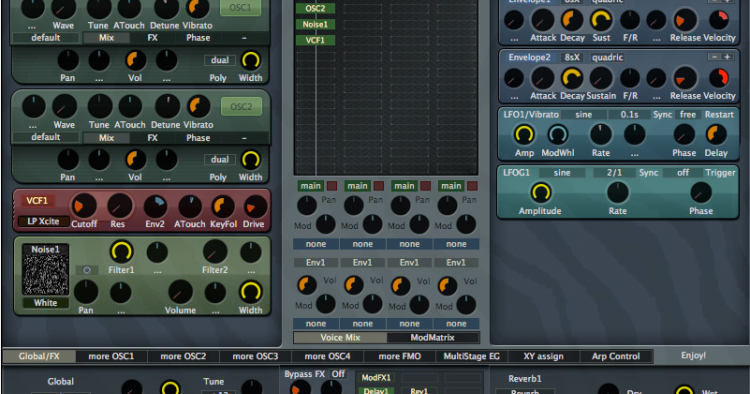
Task: Open the more OSC2 tab
Action: pyautogui.click(x=183, y=356)
